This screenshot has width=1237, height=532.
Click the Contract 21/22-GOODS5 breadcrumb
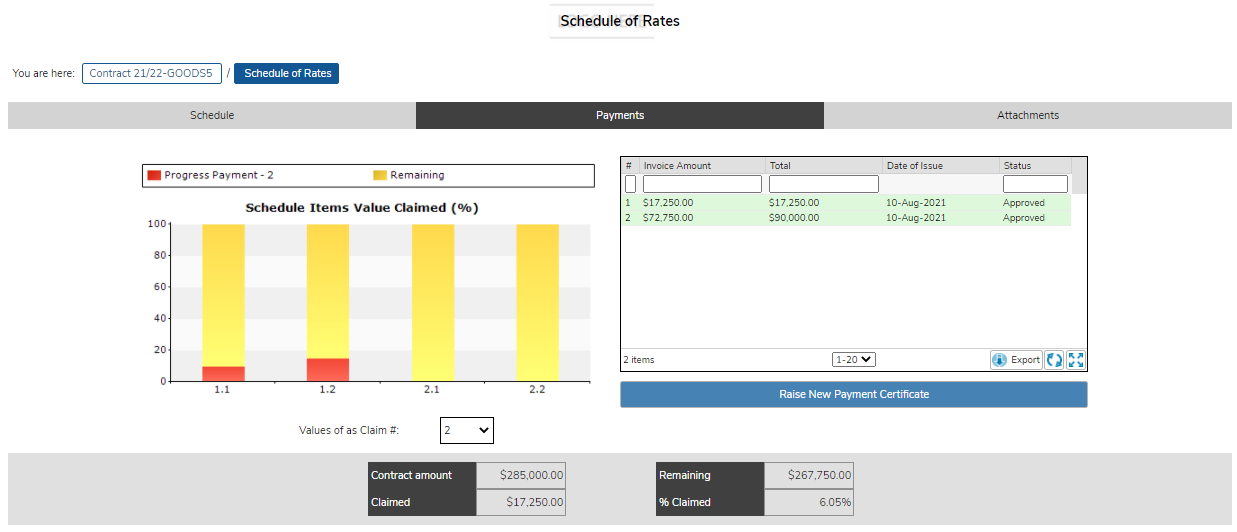coord(152,73)
